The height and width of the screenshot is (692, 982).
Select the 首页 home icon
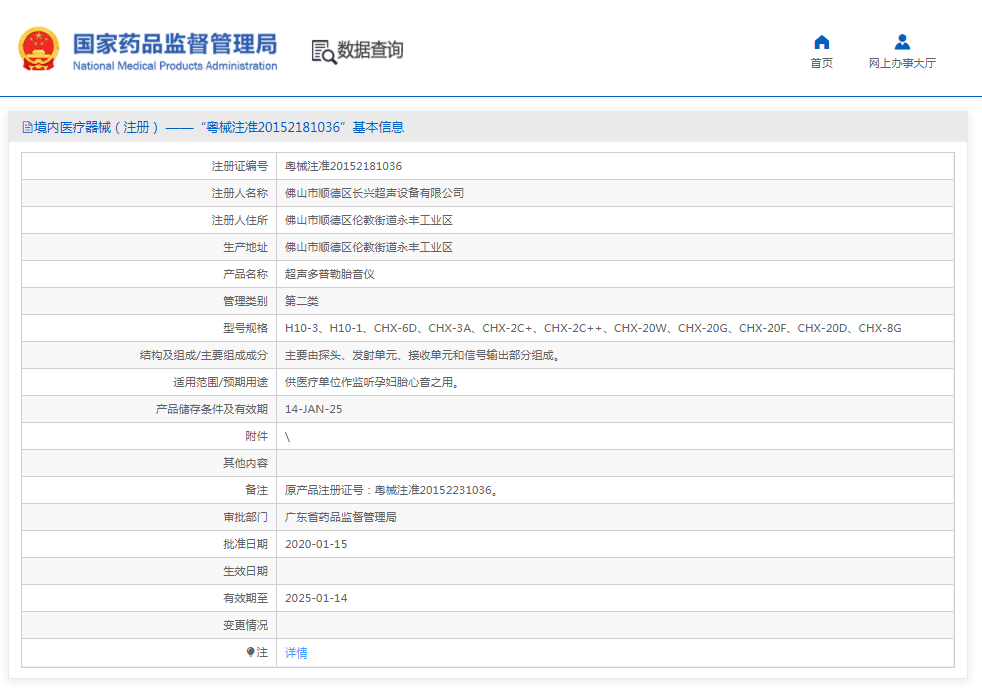click(x=821, y=40)
